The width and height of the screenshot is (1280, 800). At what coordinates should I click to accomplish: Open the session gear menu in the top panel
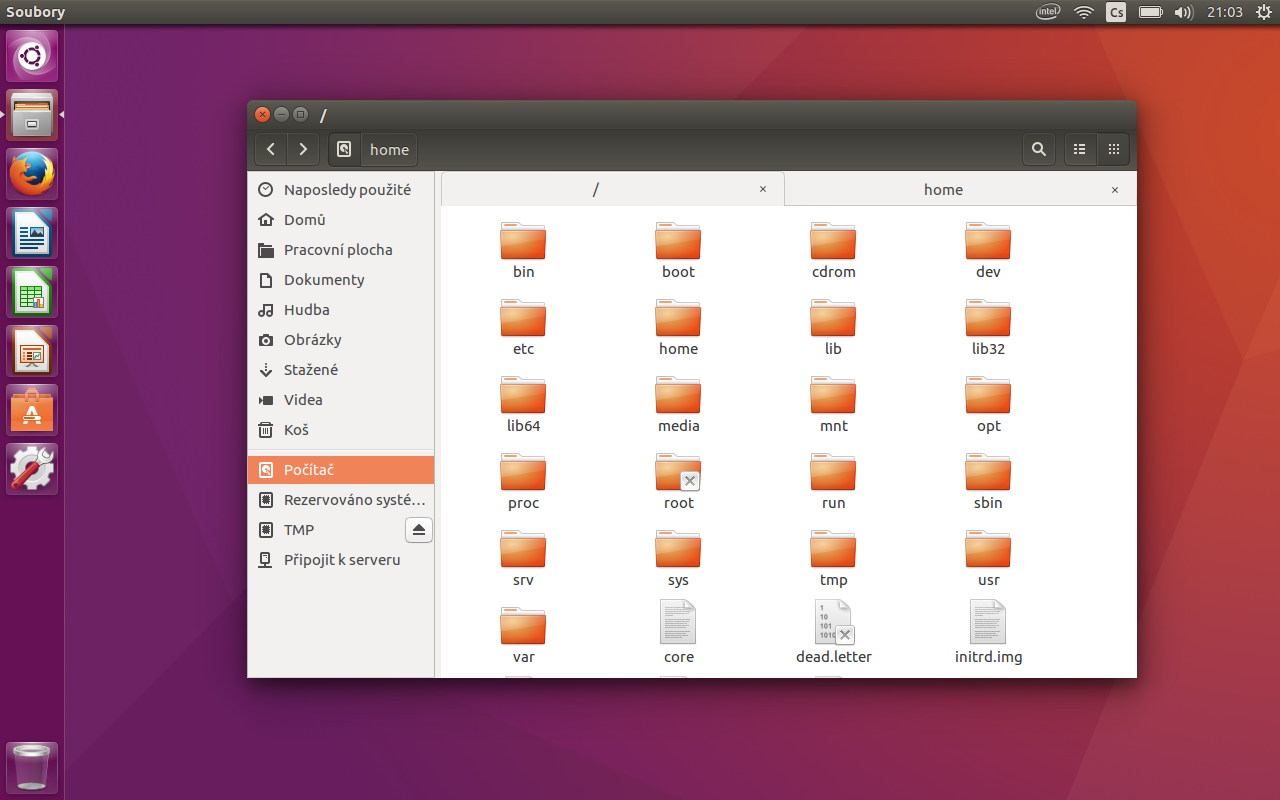coord(1263,12)
